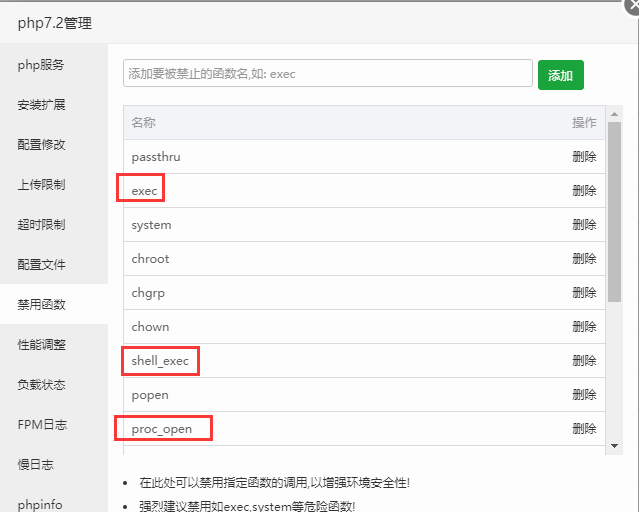Click the chgrp name cell
The height and width of the screenshot is (512, 639).
tap(148, 293)
